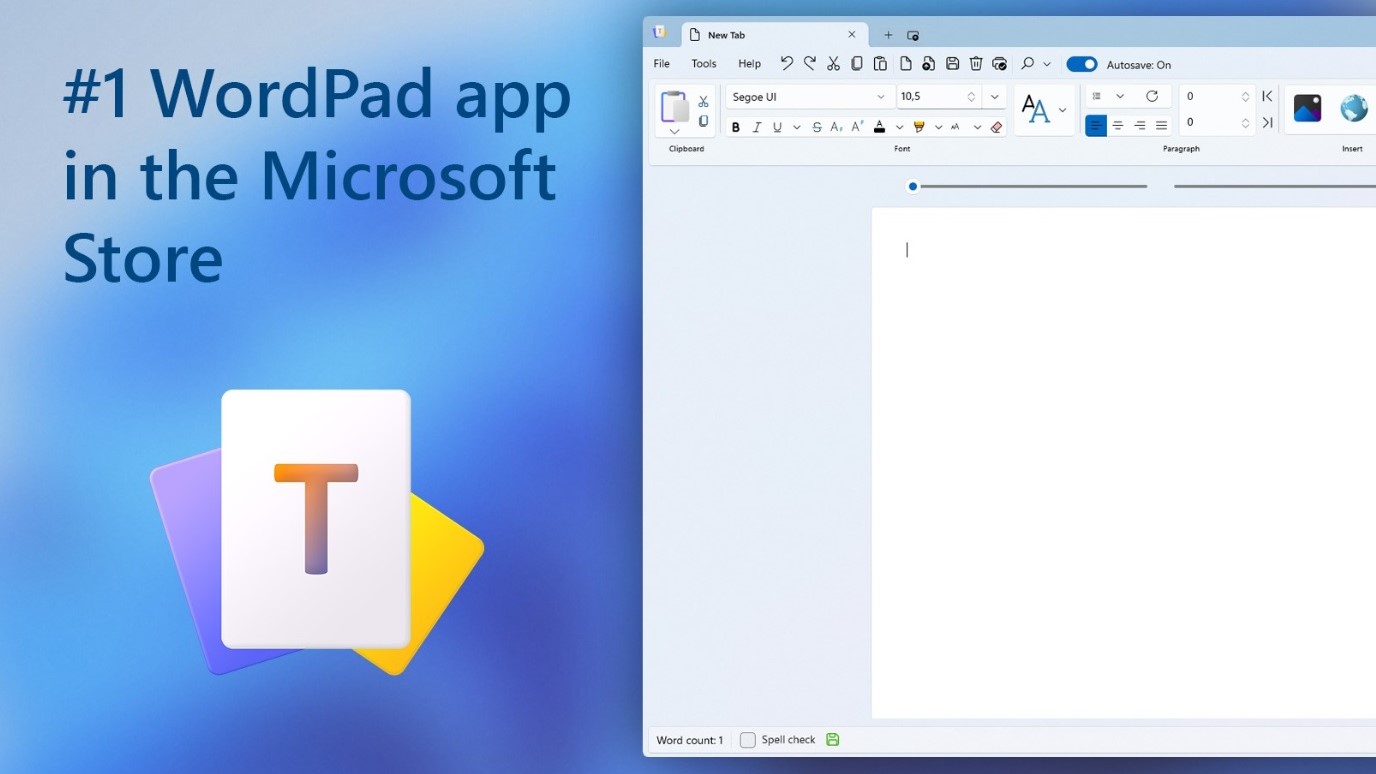Center align the text
1376x774 pixels.
[1118, 125]
